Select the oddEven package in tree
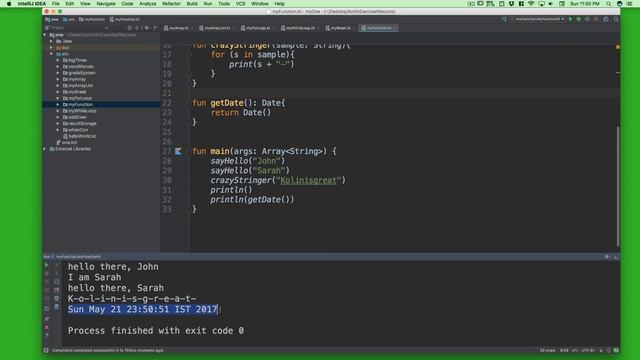The image size is (640, 360). [77, 117]
